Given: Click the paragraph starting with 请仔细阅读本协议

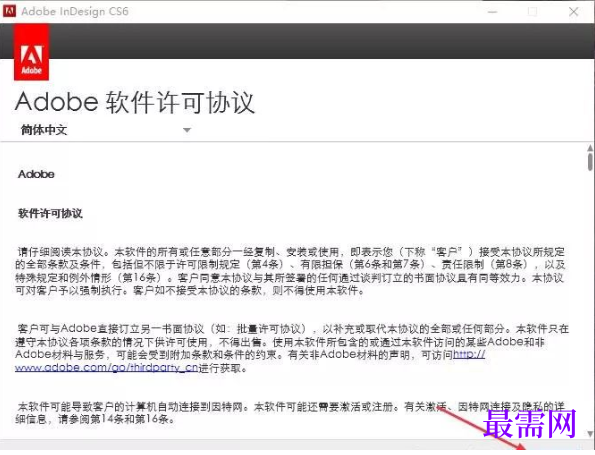Looking at the screenshot, I should tap(290, 271).
